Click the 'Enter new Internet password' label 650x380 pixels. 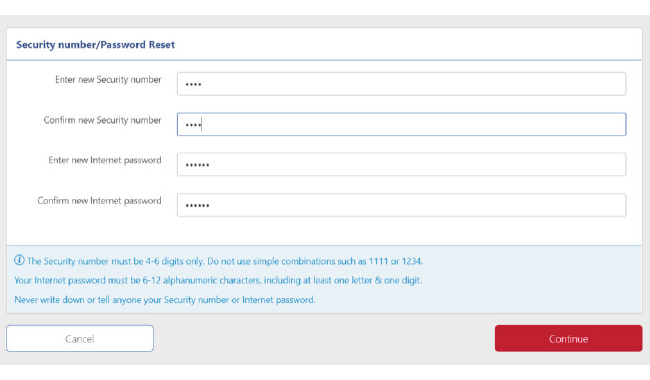point(105,160)
